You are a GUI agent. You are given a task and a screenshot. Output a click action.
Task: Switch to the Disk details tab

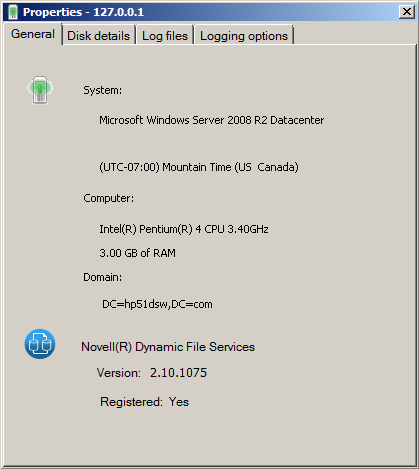[x=99, y=35]
